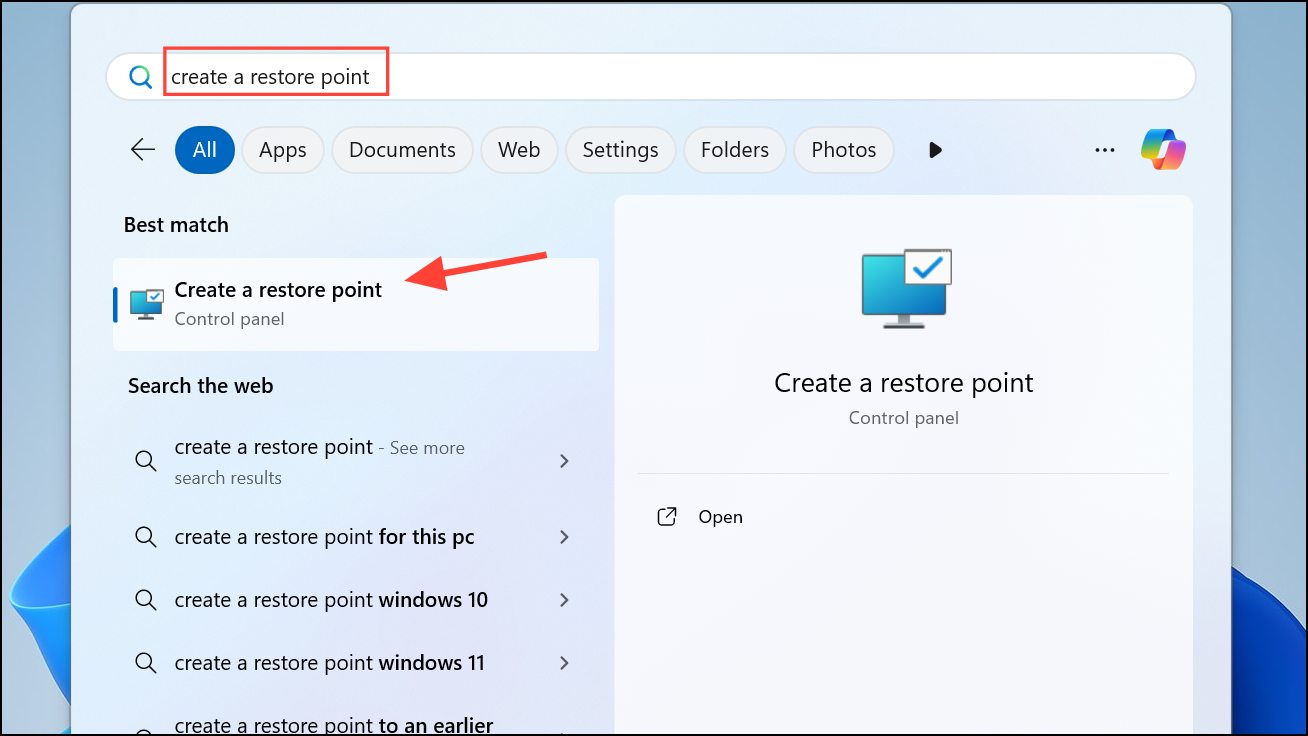Expand chevron for 'windows 10' suggestion
Viewport: 1308px width, 736px height.
coord(564,600)
